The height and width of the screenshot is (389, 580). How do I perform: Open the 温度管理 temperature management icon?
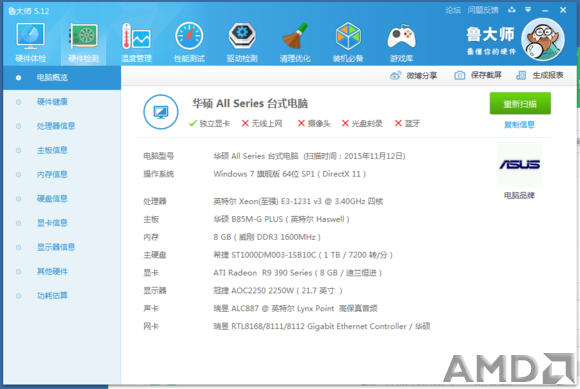point(136,42)
